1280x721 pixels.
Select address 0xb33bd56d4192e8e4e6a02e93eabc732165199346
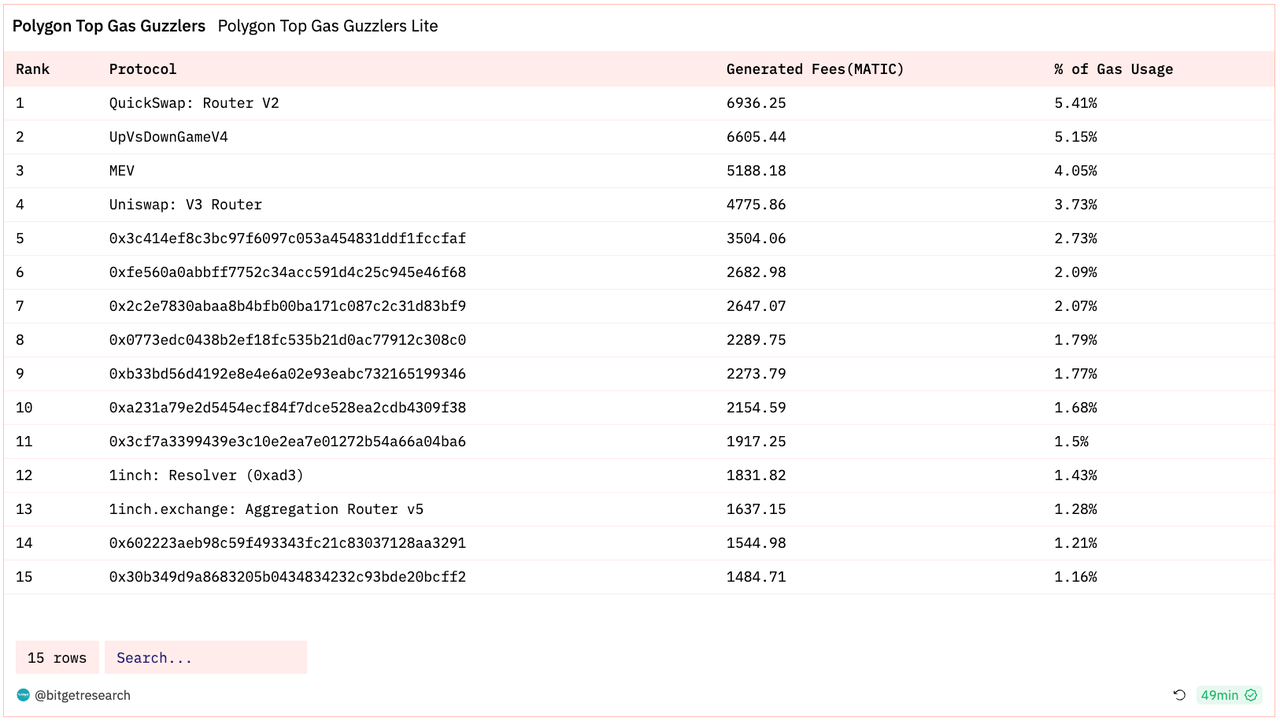288,374
